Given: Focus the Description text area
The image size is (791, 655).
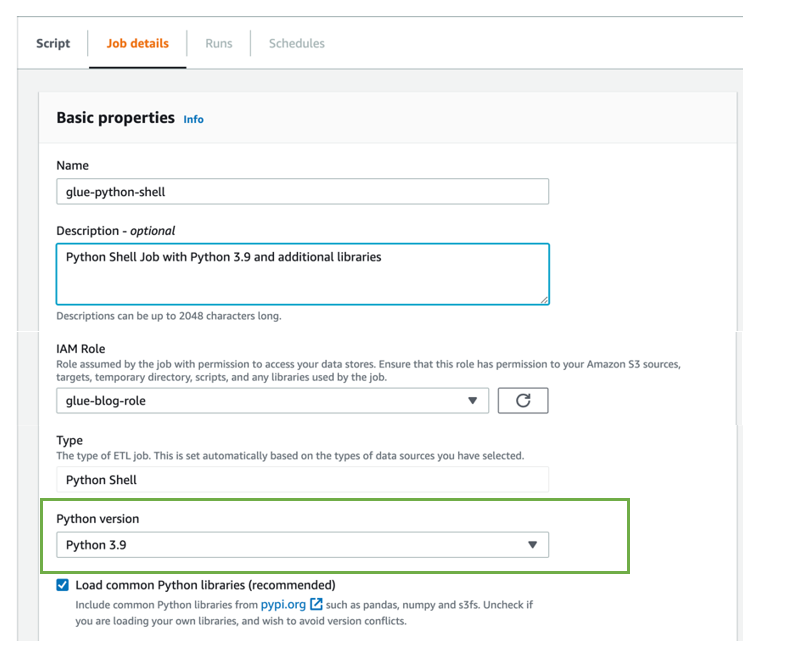Looking at the screenshot, I should pyautogui.click(x=302, y=273).
